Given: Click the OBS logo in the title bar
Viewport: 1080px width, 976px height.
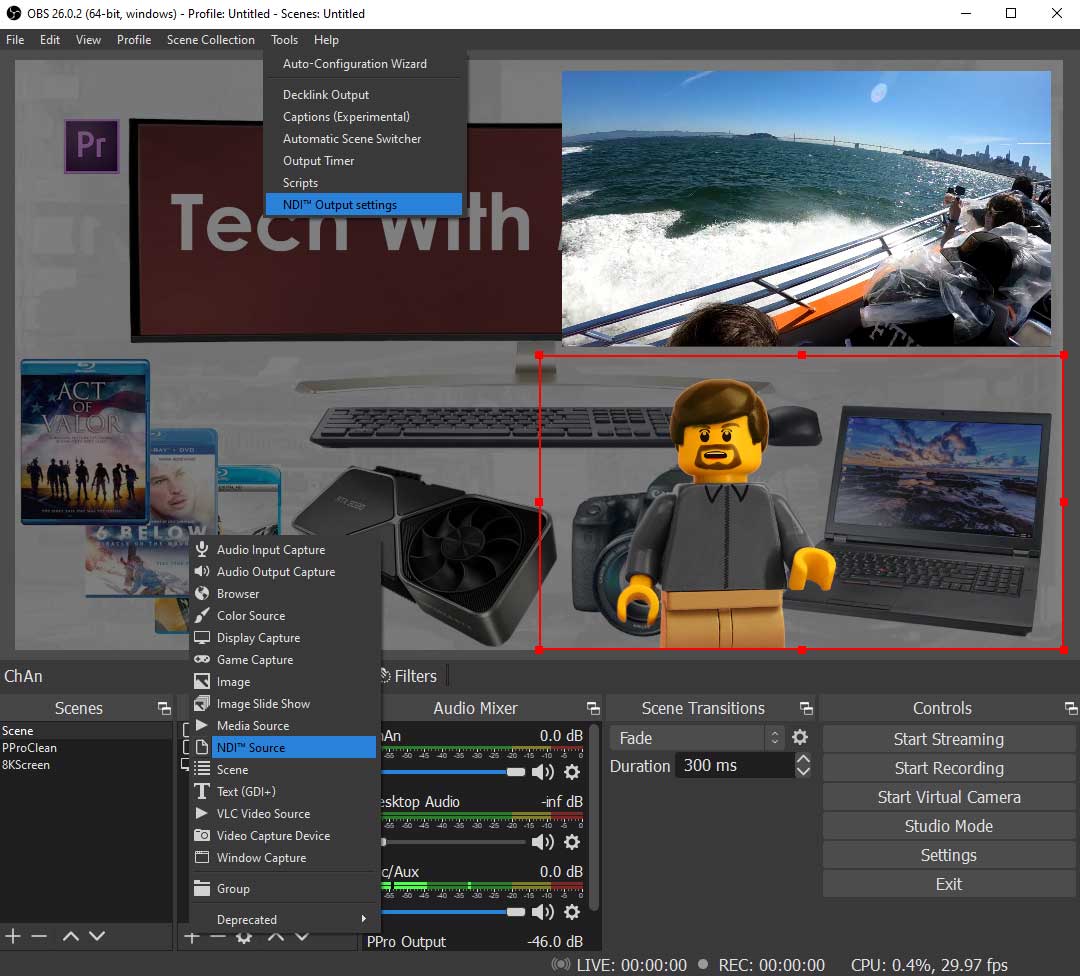Looking at the screenshot, I should point(13,13).
